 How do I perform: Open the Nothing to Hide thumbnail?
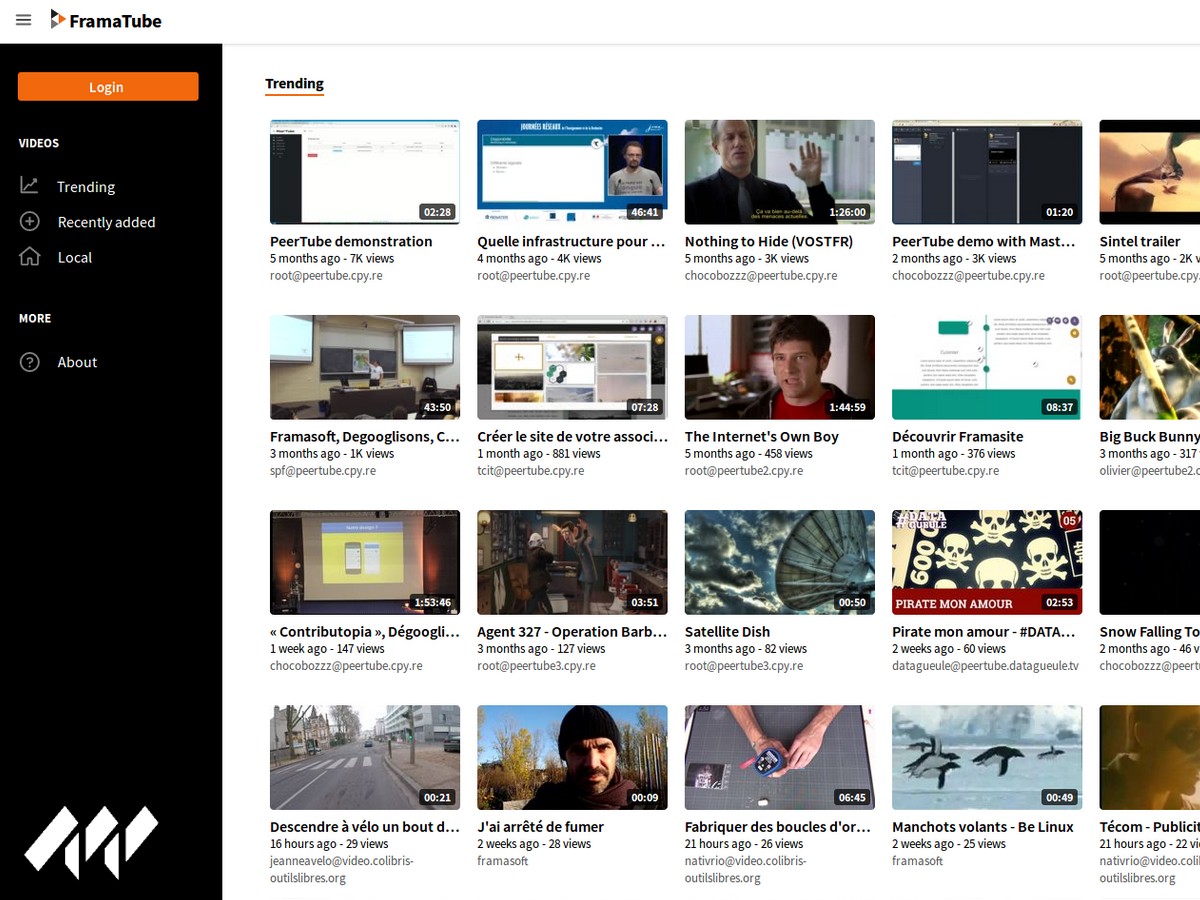coord(780,172)
